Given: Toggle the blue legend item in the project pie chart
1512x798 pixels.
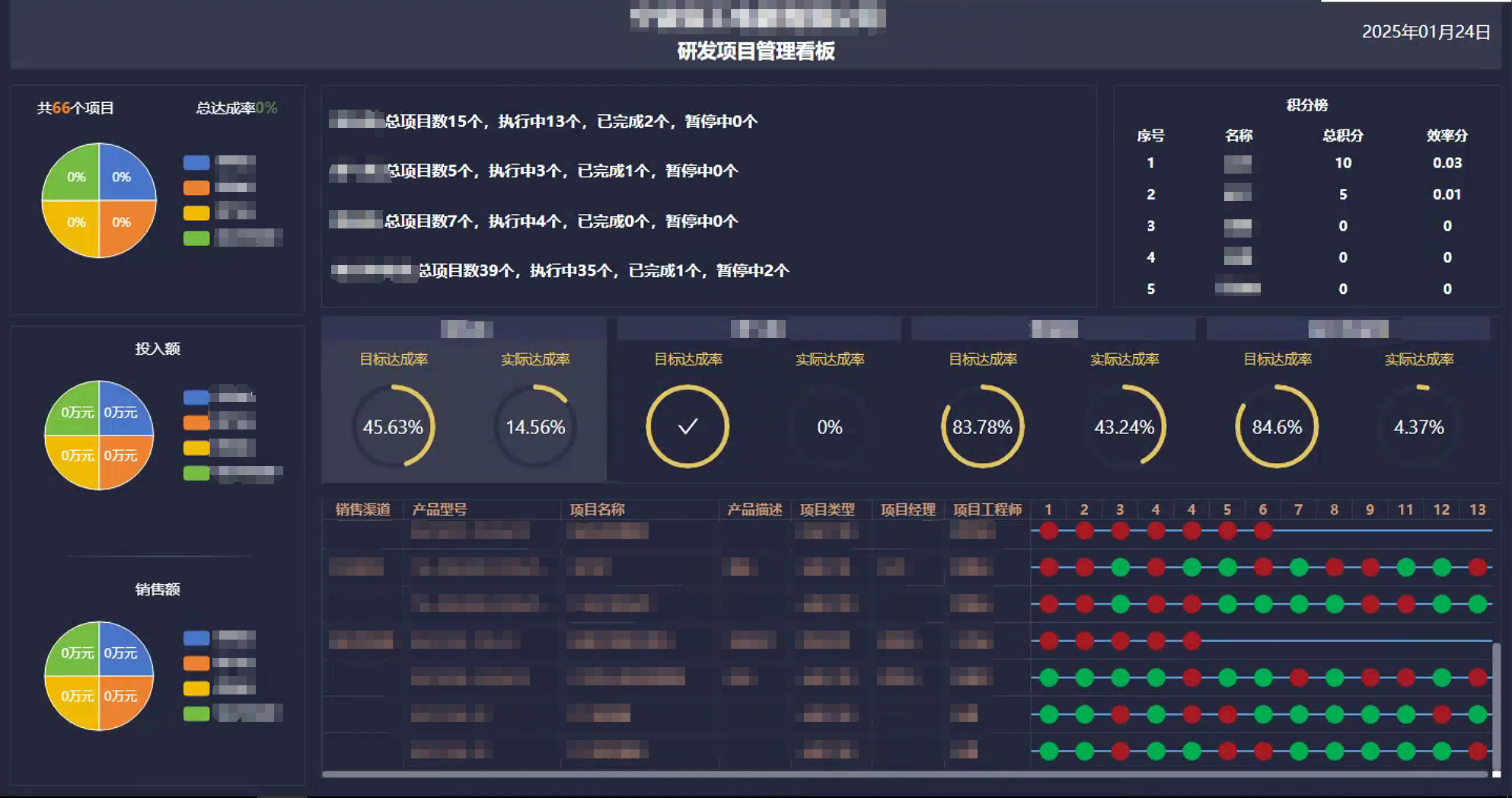Looking at the screenshot, I should pos(196,162).
